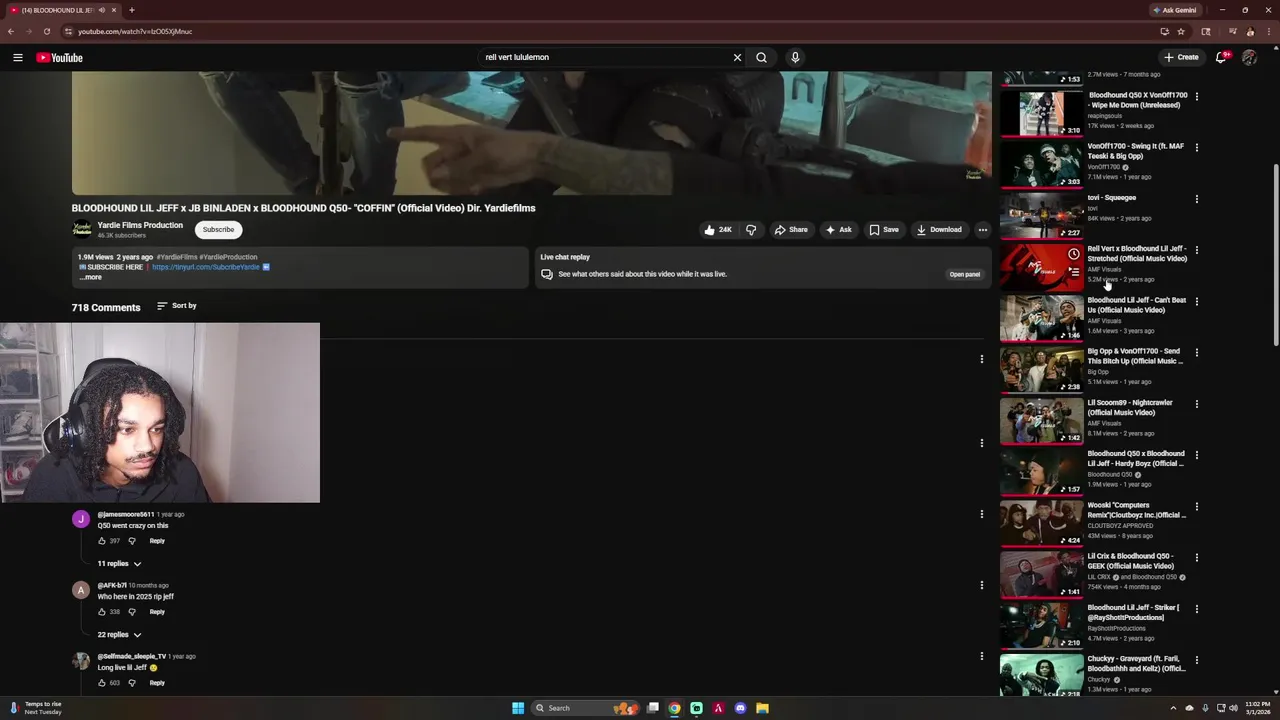Image resolution: width=1280 pixels, height=720 pixels.
Task: Open the tinyurl SubscribeYardie link
Action: 206,267
